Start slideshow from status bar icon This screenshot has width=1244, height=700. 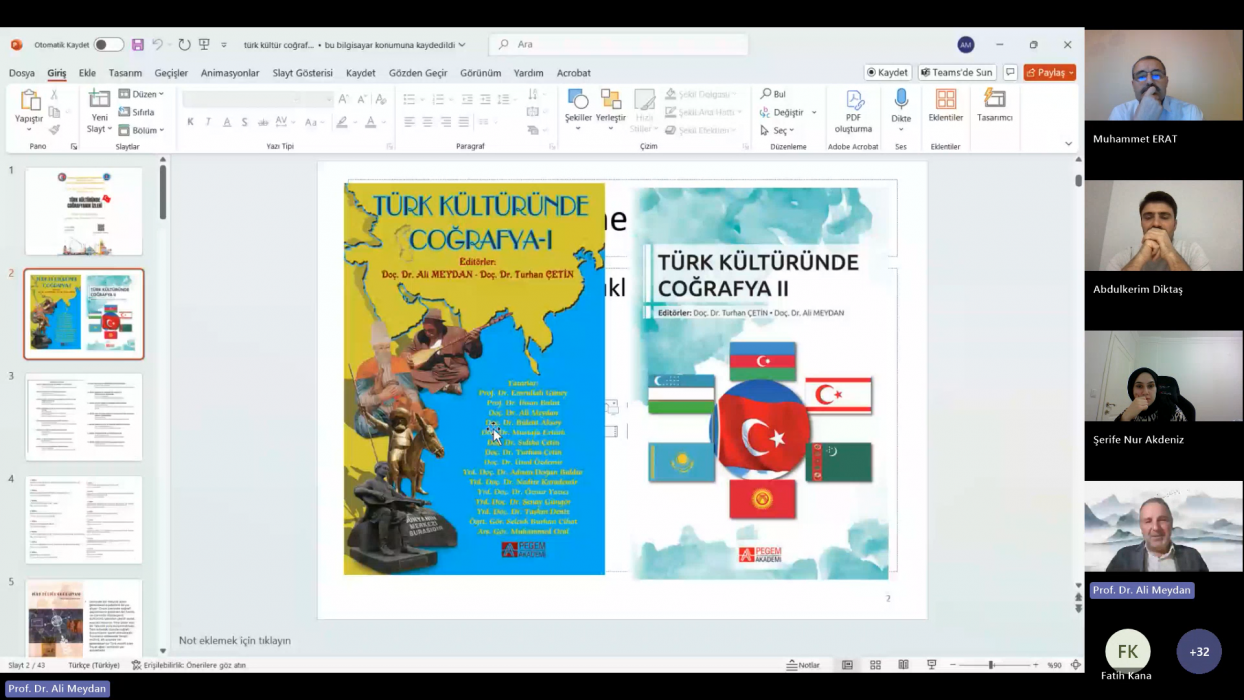931,665
